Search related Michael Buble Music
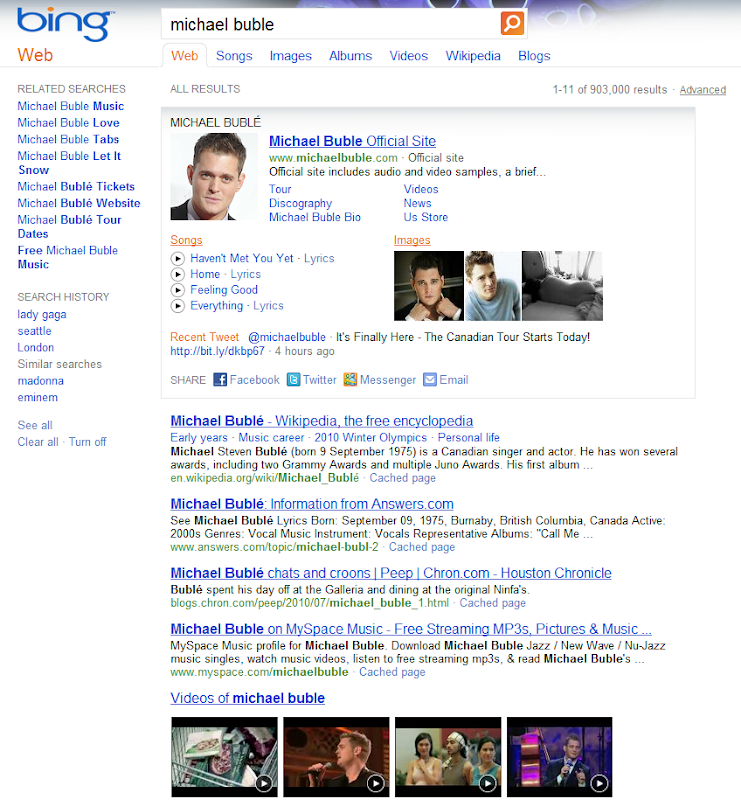 coord(71,106)
